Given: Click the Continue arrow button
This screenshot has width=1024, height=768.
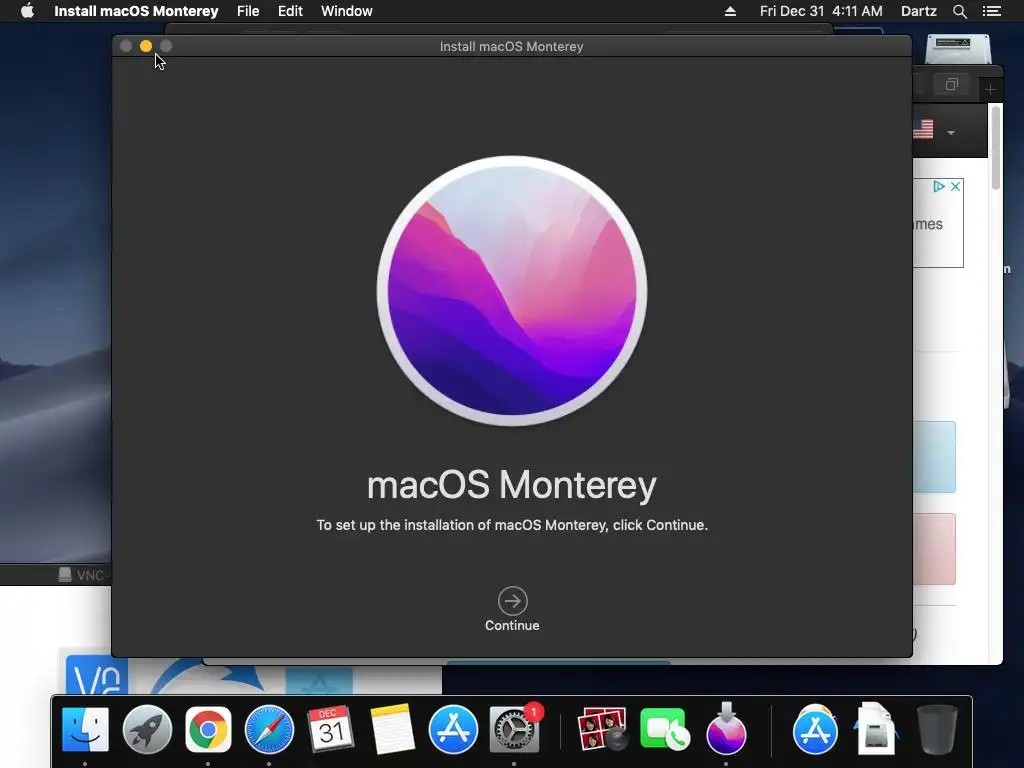Looking at the screenshot, I should click(x=512, y=601).
